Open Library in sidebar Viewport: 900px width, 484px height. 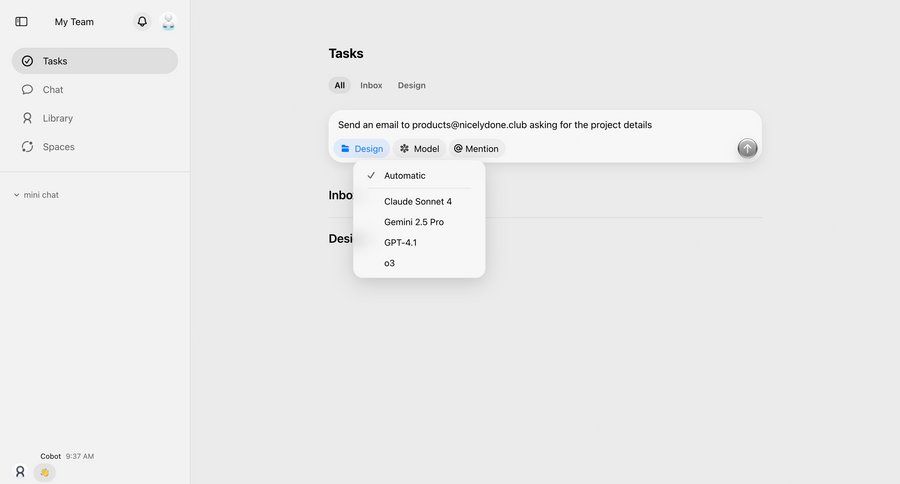point(95,118)
